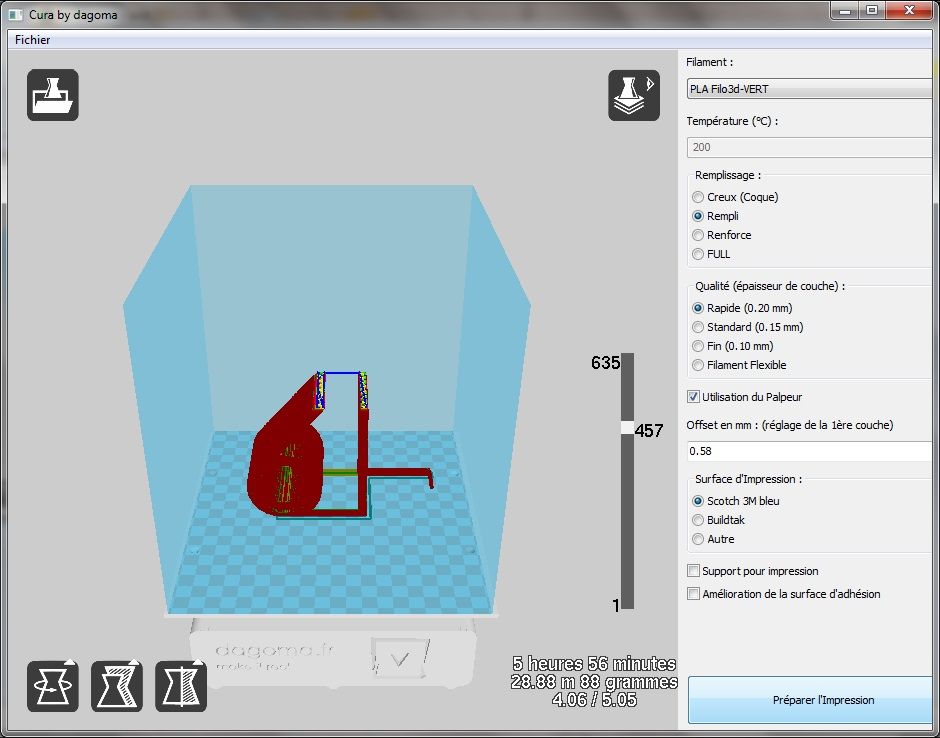Open the Filament dropdown PLA Filo3d-VERT
This screenshot has height=738, width=940.
coord(809,89)
